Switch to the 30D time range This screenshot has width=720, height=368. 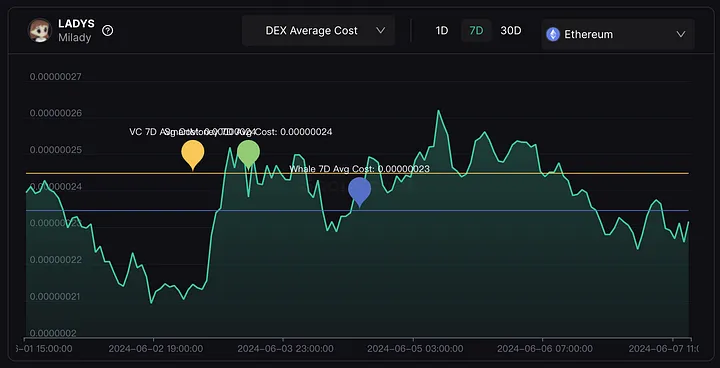[x=511, y=31]
